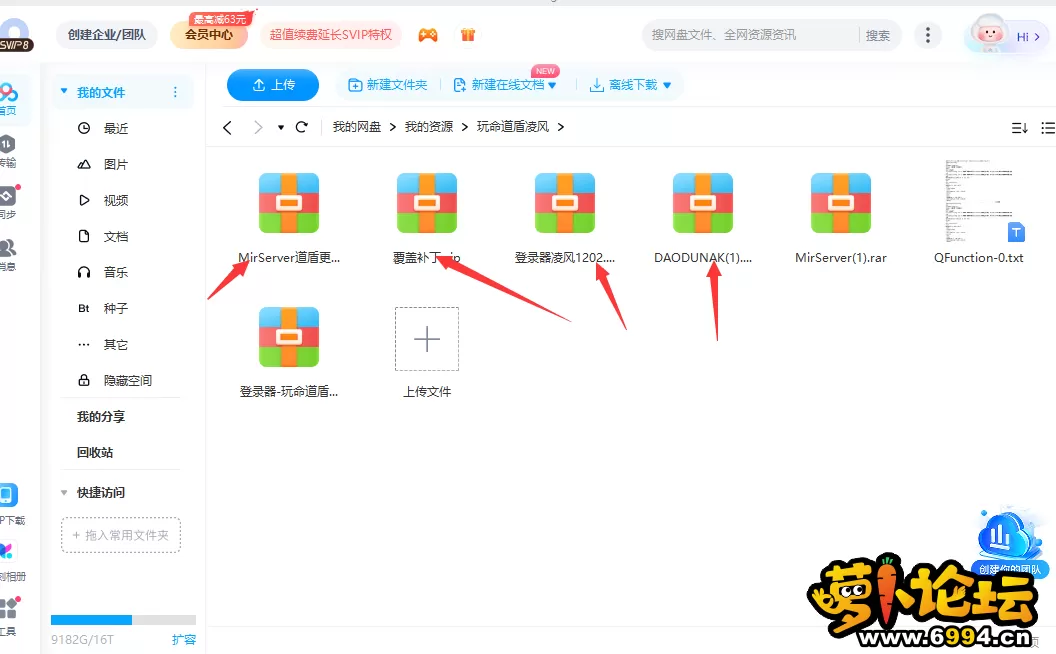The height and width of the screenshot is (654, 1056).
Task: Refresh the file list
Action: tap(302, 127)
